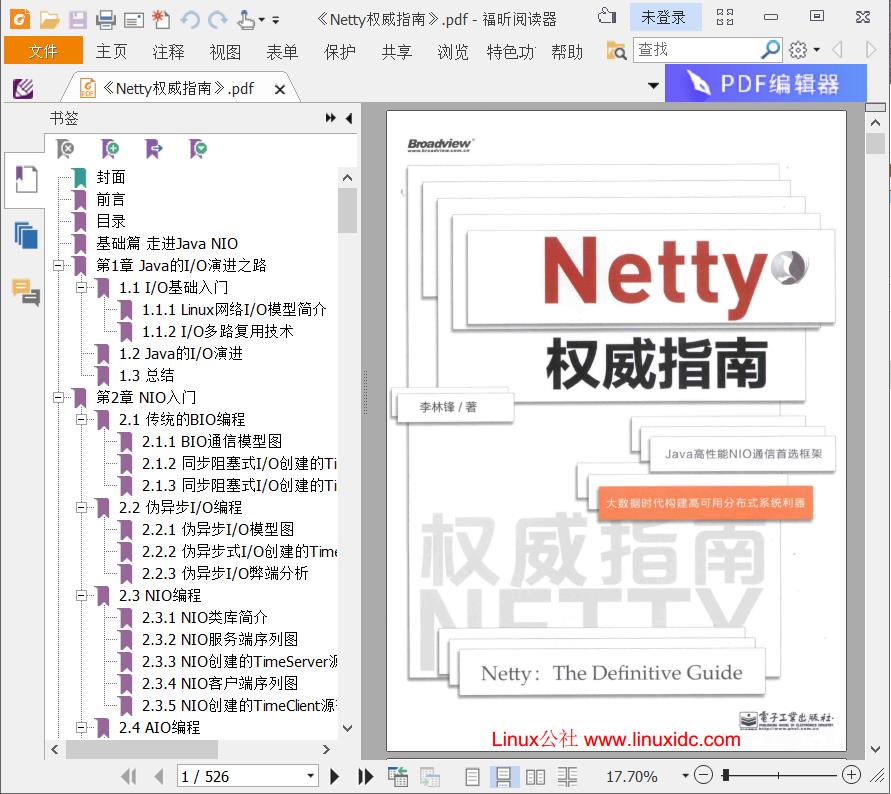Click the undo arrow in the quick toolbar
Image resolution: width=891 pixels, height=794 pixels.
(190, 20)
